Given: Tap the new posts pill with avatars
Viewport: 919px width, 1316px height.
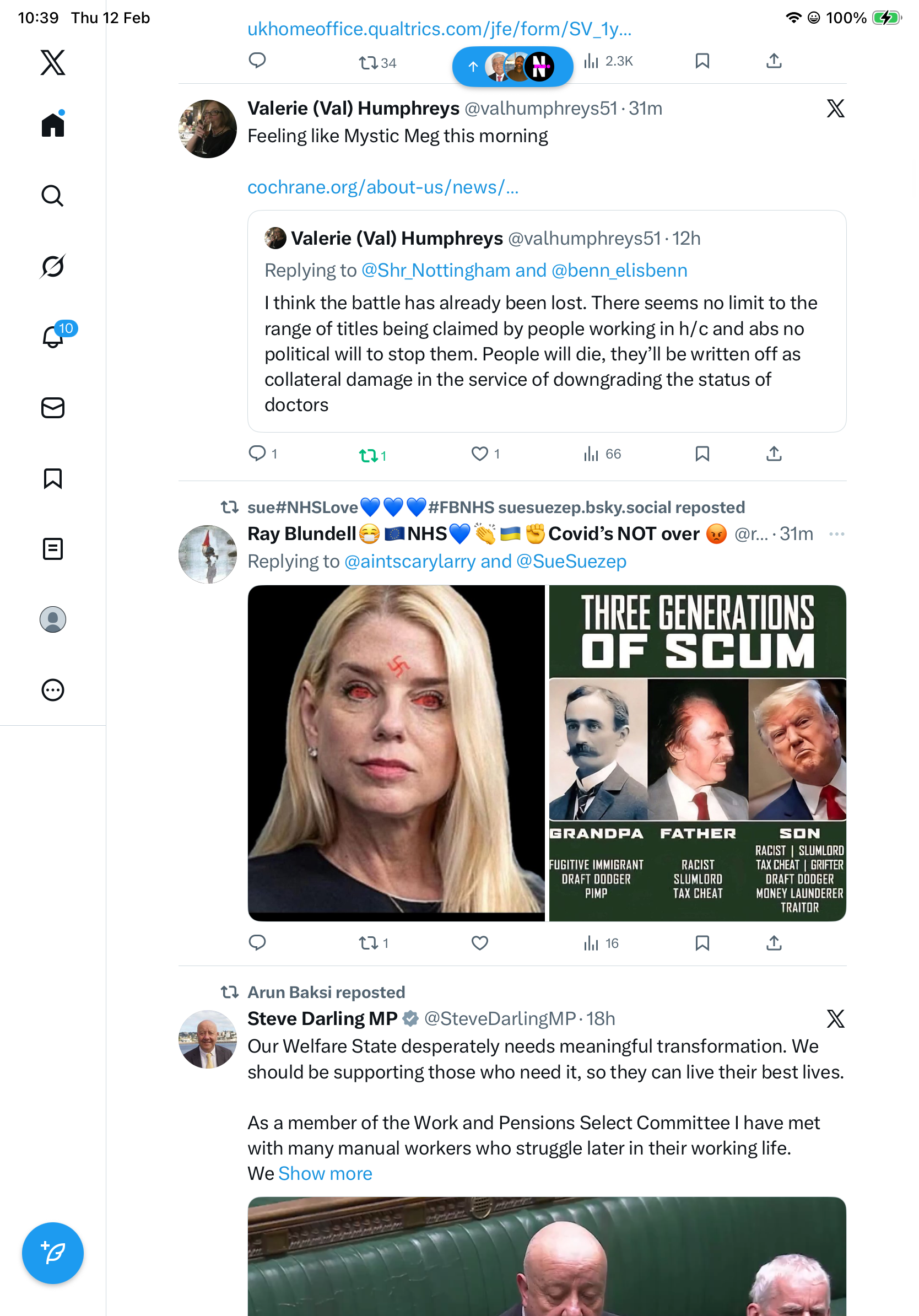Looking at the screenshot, I should [x=512, y=67].
